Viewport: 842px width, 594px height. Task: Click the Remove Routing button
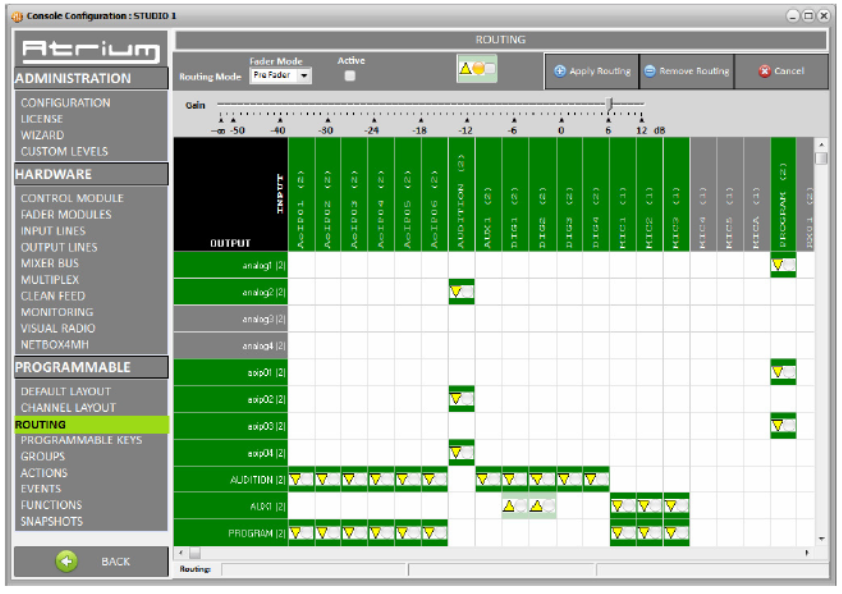686,71
